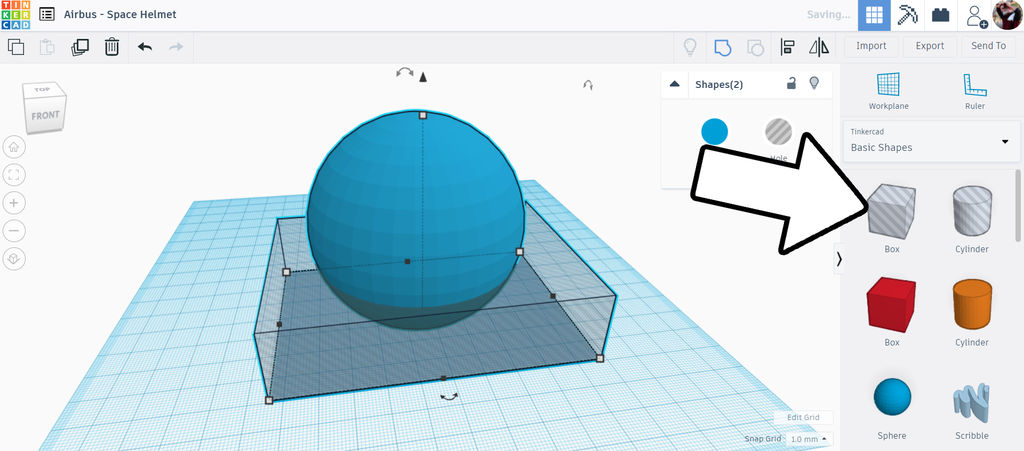This screenshot has height=451, width=1024.
Task: Click the view cube TOP face
Action: (42, 89)
